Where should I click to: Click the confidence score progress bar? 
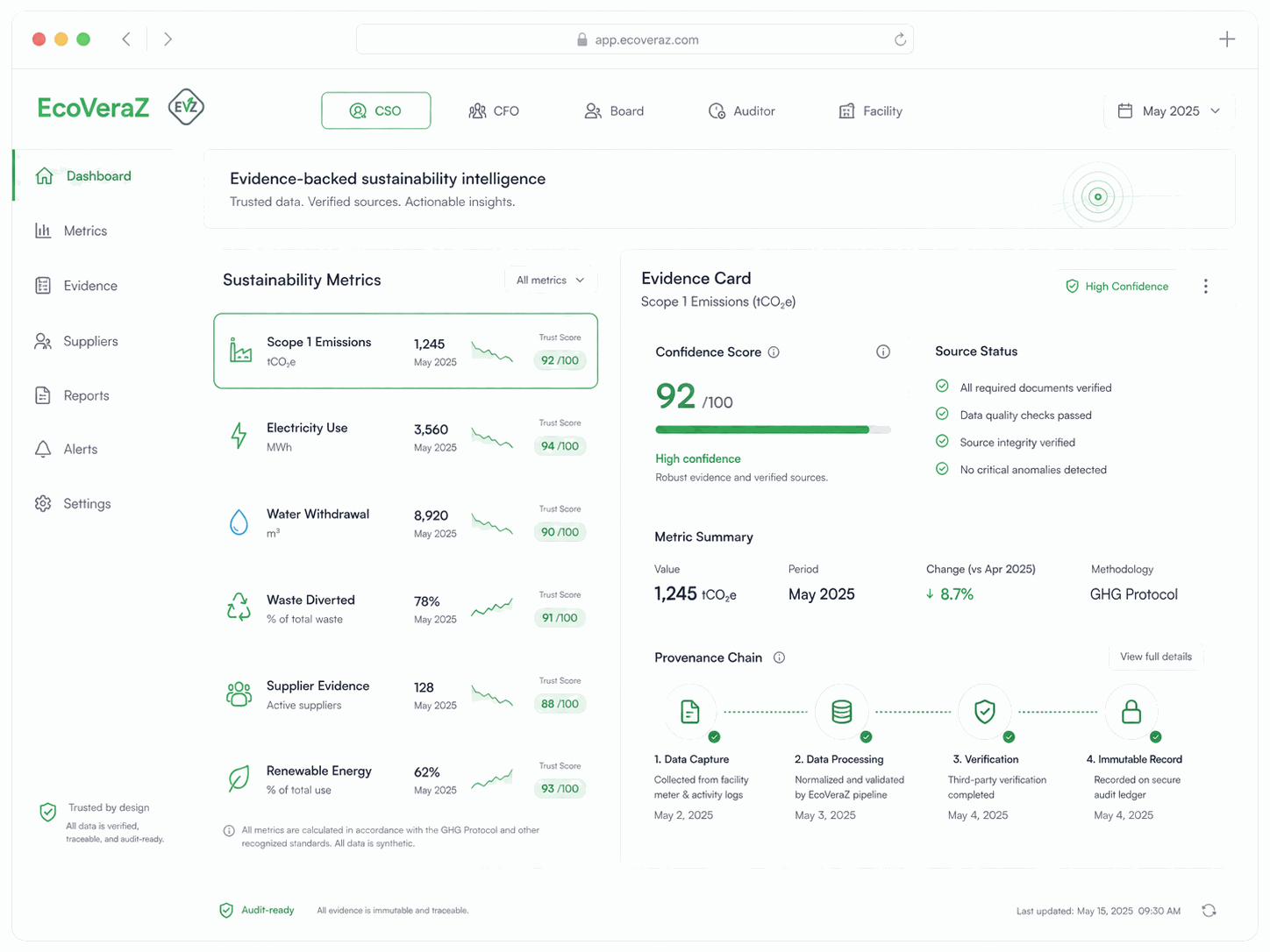coord(773,430)
